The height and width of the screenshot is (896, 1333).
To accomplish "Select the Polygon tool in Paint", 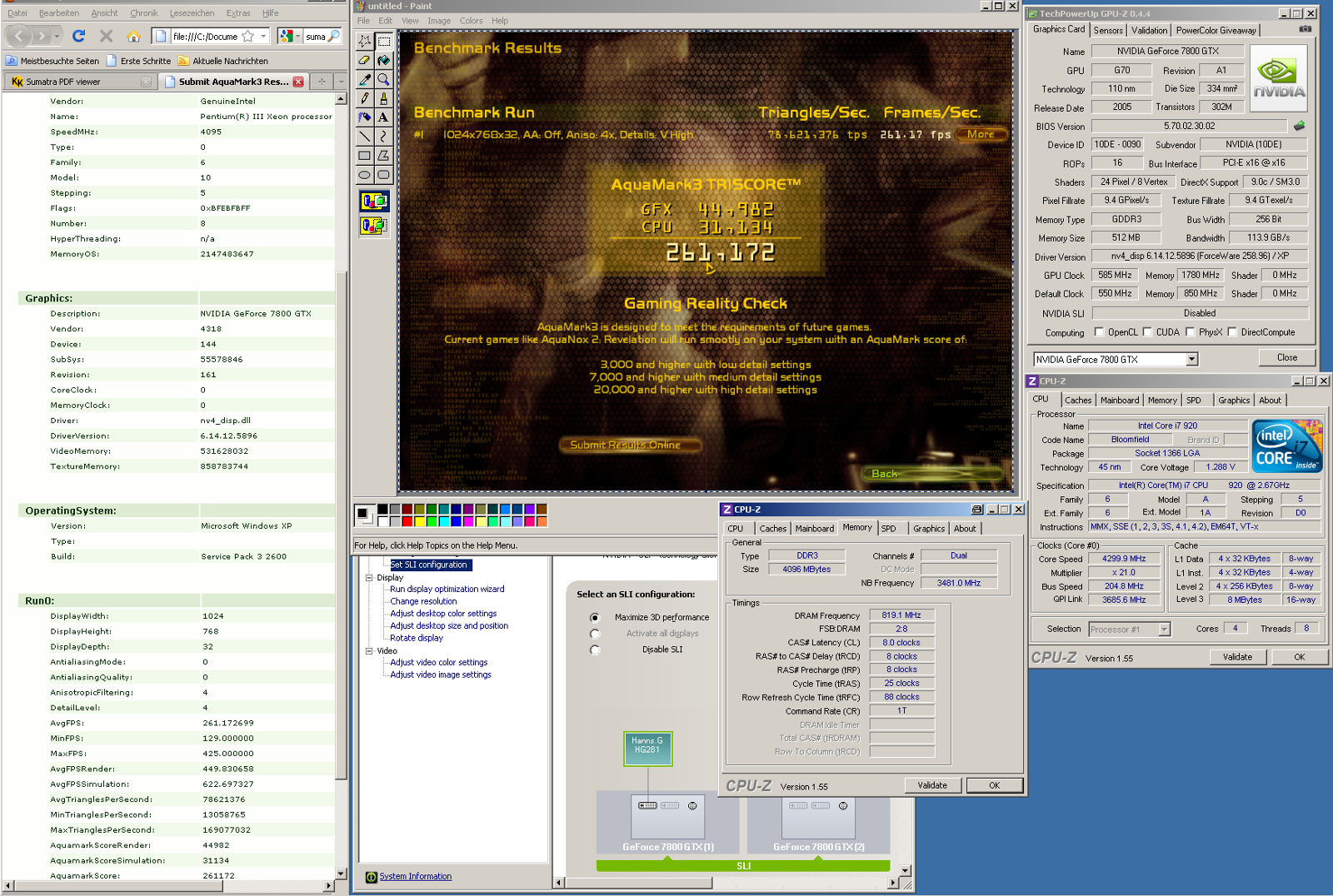I will [x=383, y=156].
